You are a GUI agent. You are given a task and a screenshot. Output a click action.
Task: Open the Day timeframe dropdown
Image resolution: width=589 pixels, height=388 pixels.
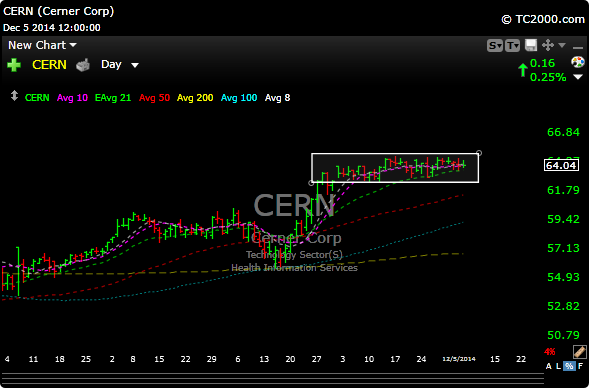tap(120, 65)
